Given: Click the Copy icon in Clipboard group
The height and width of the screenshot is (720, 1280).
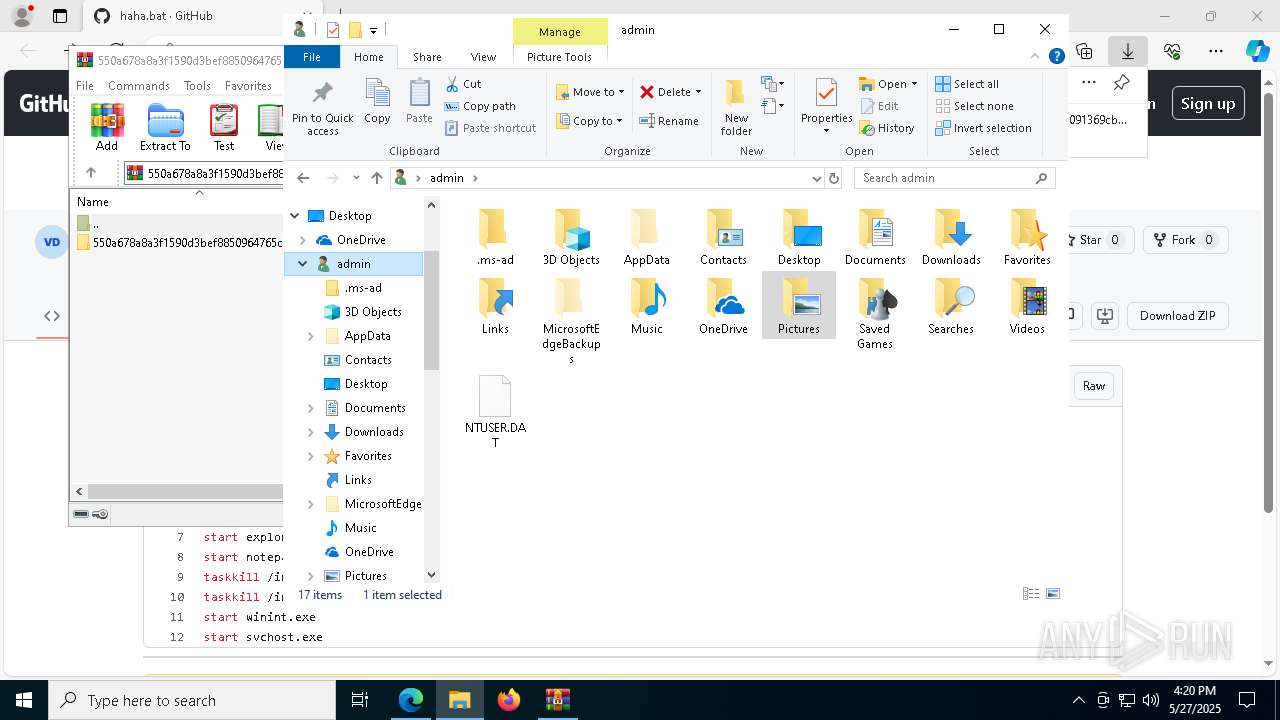Looking at the screenshot, I should click(x=377, y=94).
